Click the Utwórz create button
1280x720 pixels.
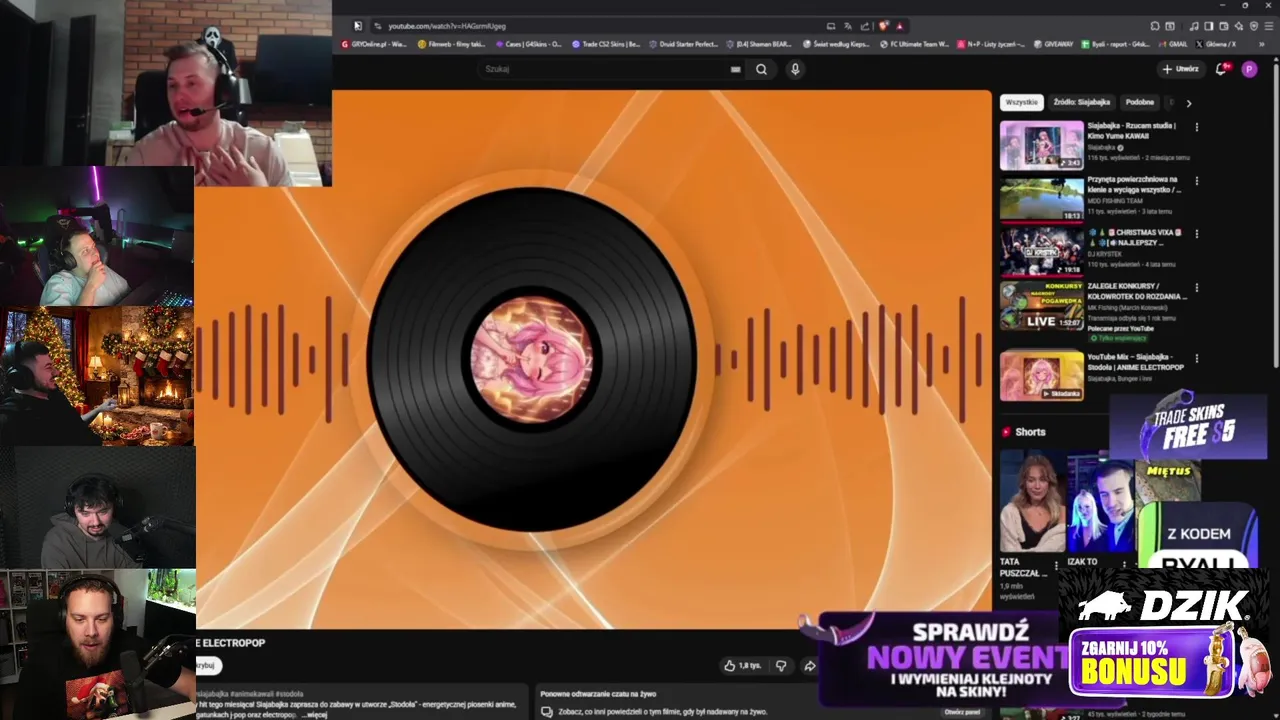(x=1180, y=69)
